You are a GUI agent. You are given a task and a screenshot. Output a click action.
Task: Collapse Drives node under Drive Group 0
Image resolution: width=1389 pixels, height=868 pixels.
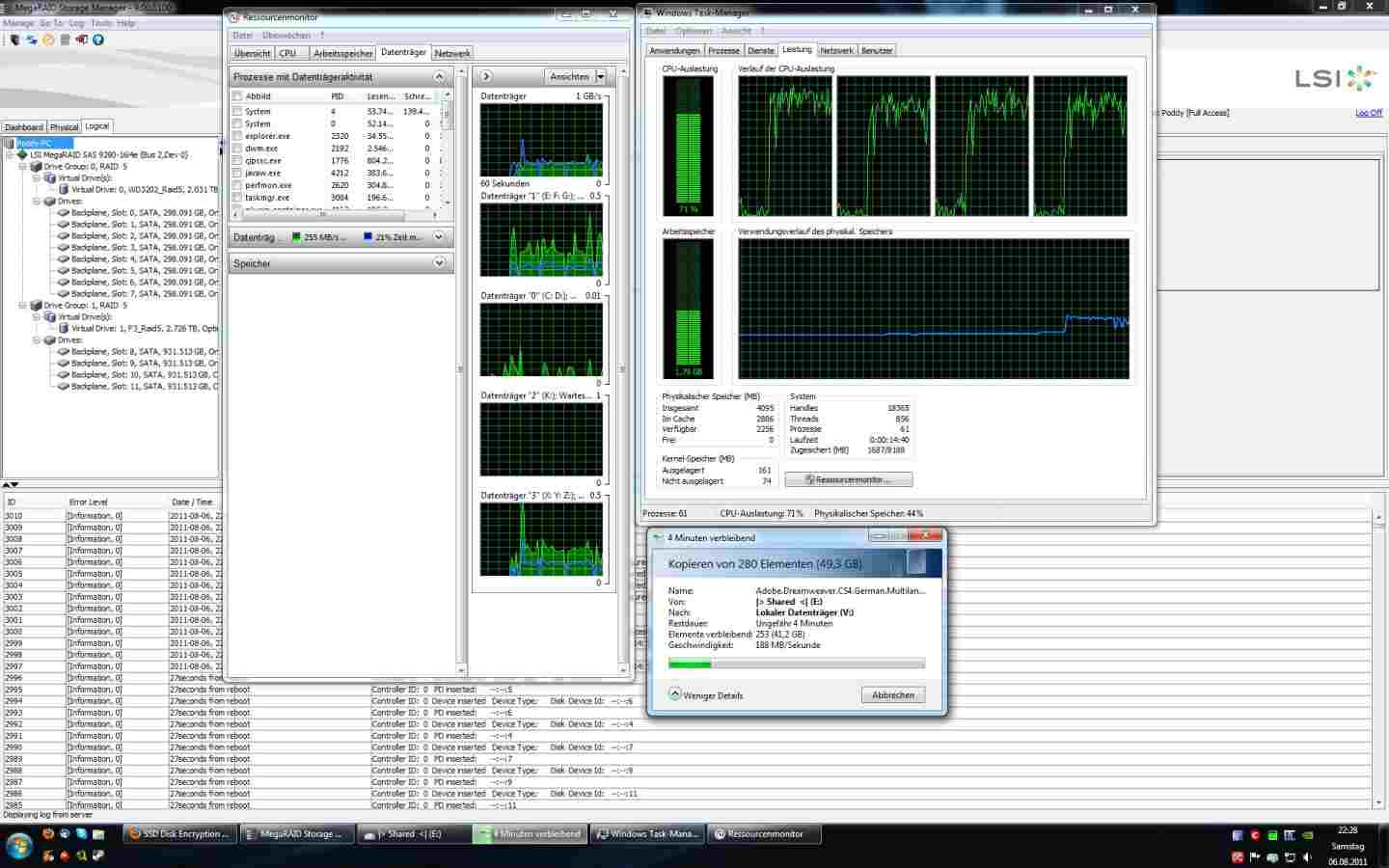click(38, 201)
